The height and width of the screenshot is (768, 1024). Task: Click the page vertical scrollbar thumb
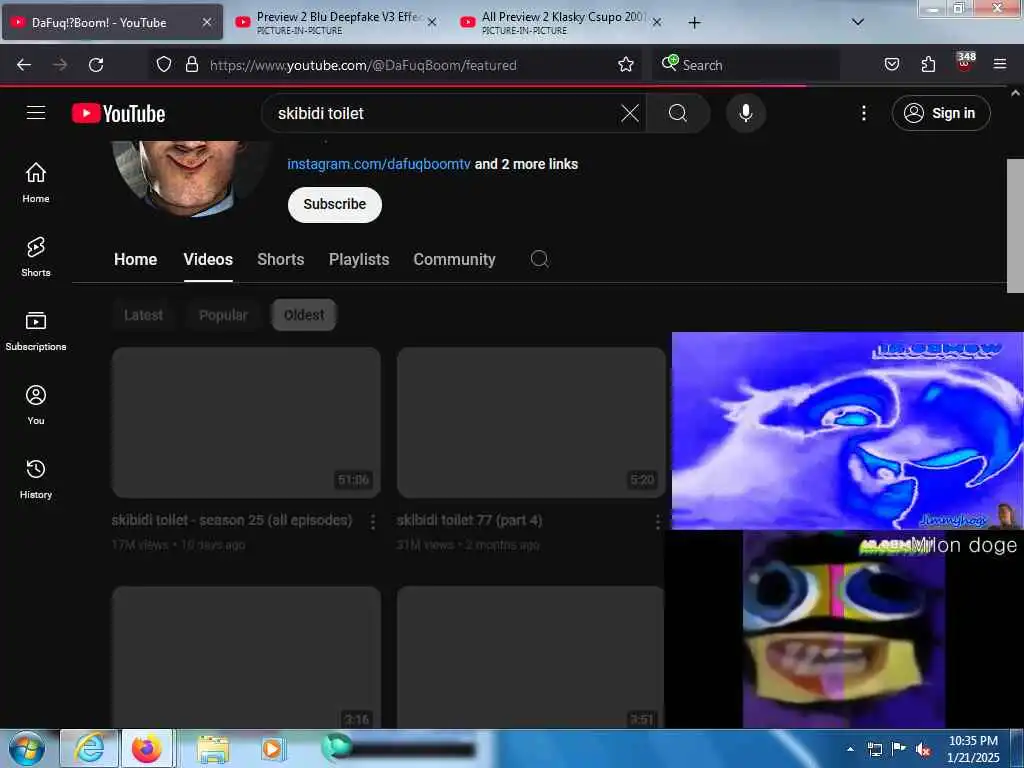pyautogui.click(x=1015, y=225)
